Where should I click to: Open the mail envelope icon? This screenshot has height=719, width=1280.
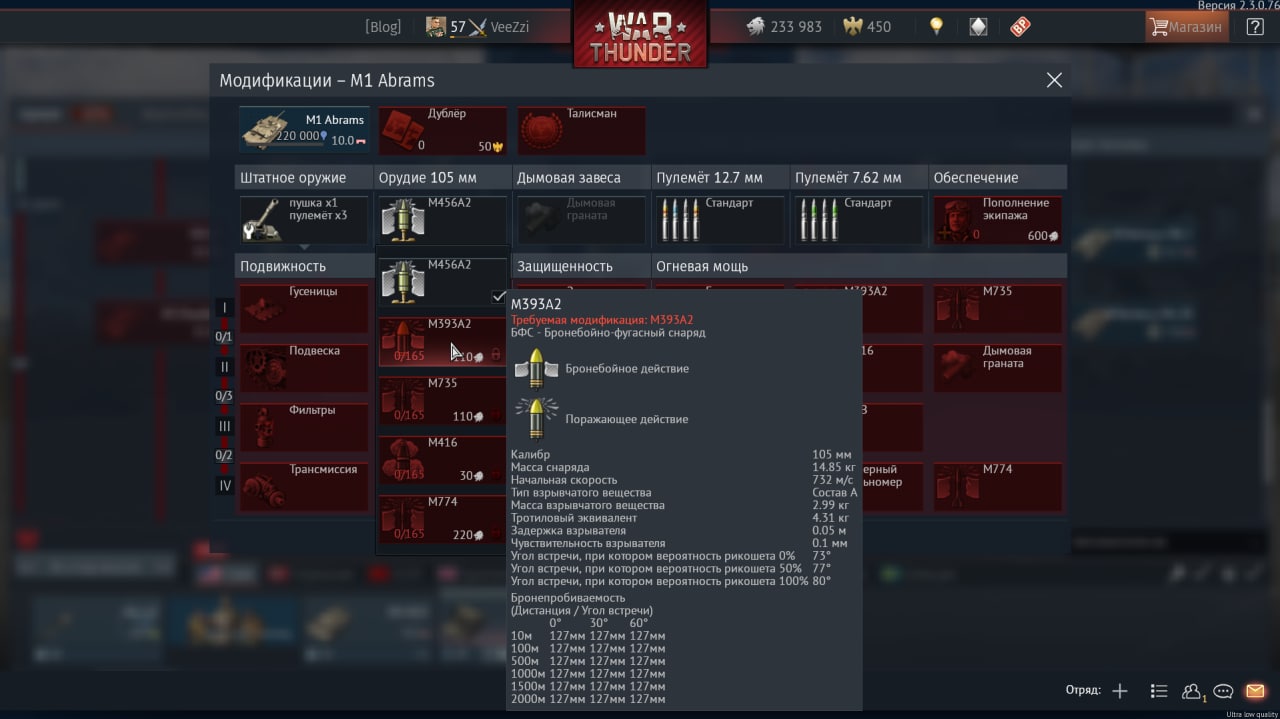[1255, 691]
